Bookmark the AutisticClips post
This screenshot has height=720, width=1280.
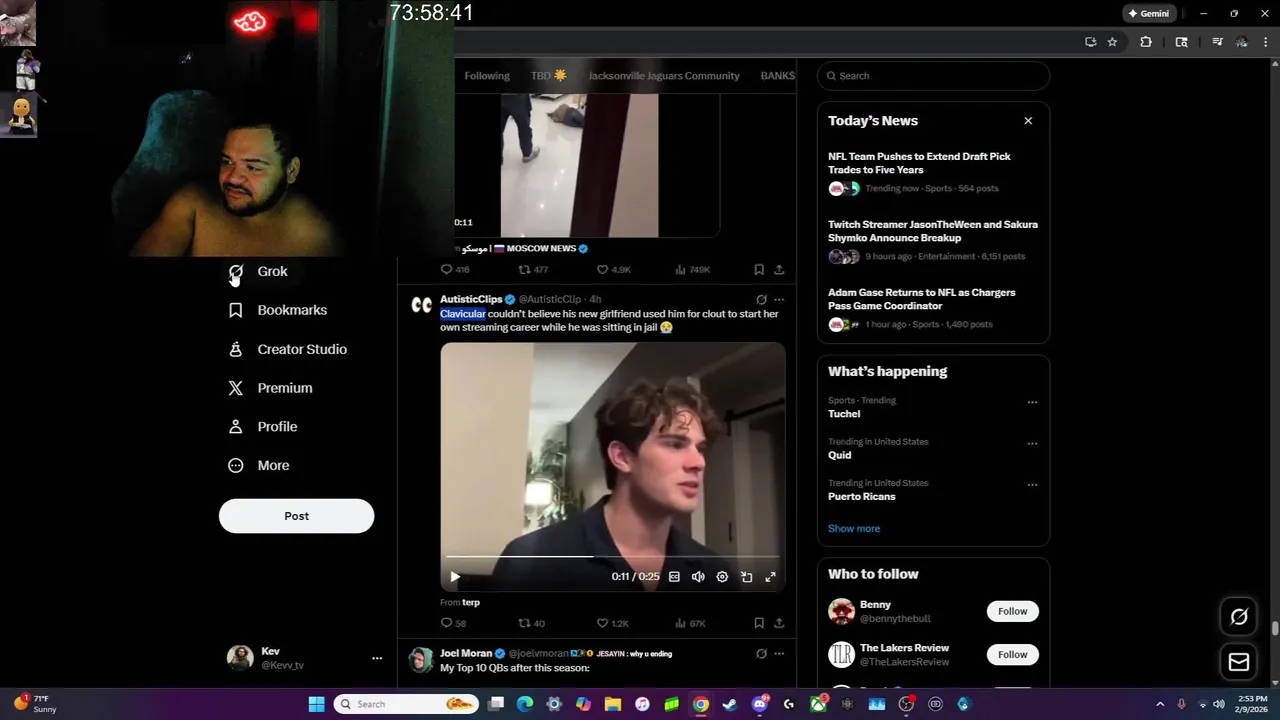(x=759, y=623)
